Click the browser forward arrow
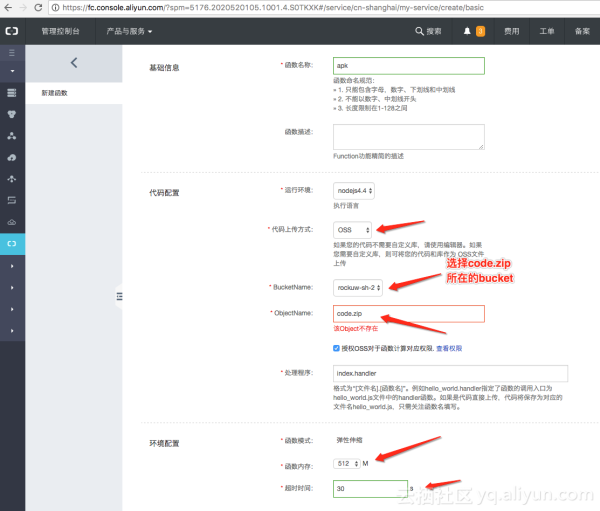Image resolution: width=600 pixels, height=511 pixels. tap(23, 7)
